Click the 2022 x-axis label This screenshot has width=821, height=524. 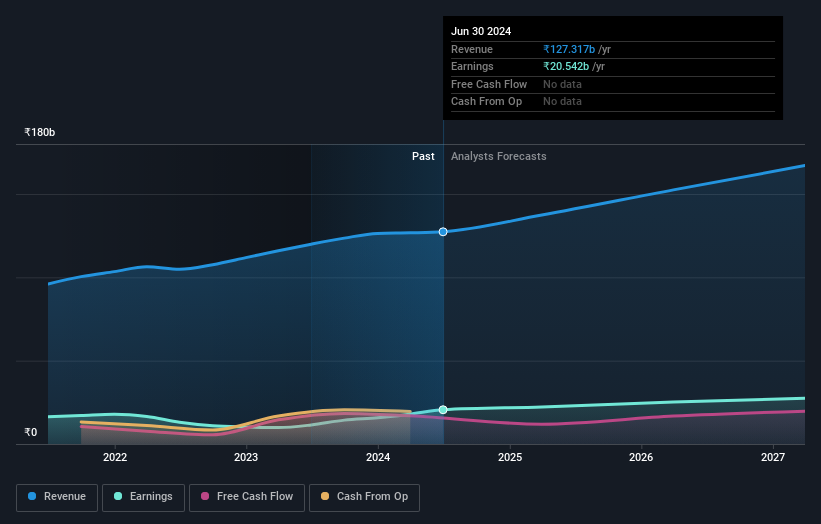click(x=115, y=458)
